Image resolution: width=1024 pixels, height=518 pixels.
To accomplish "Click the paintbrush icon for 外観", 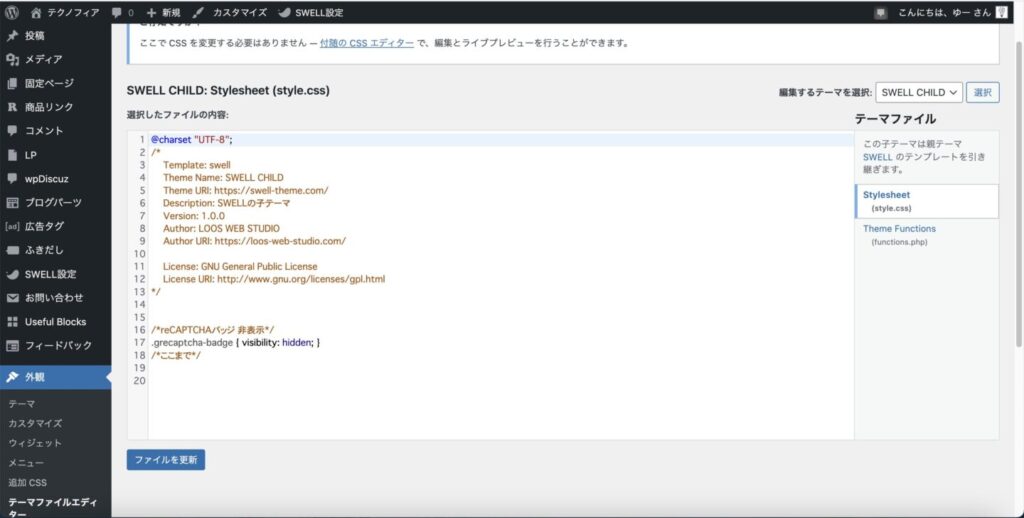I will tap(12, 377).
